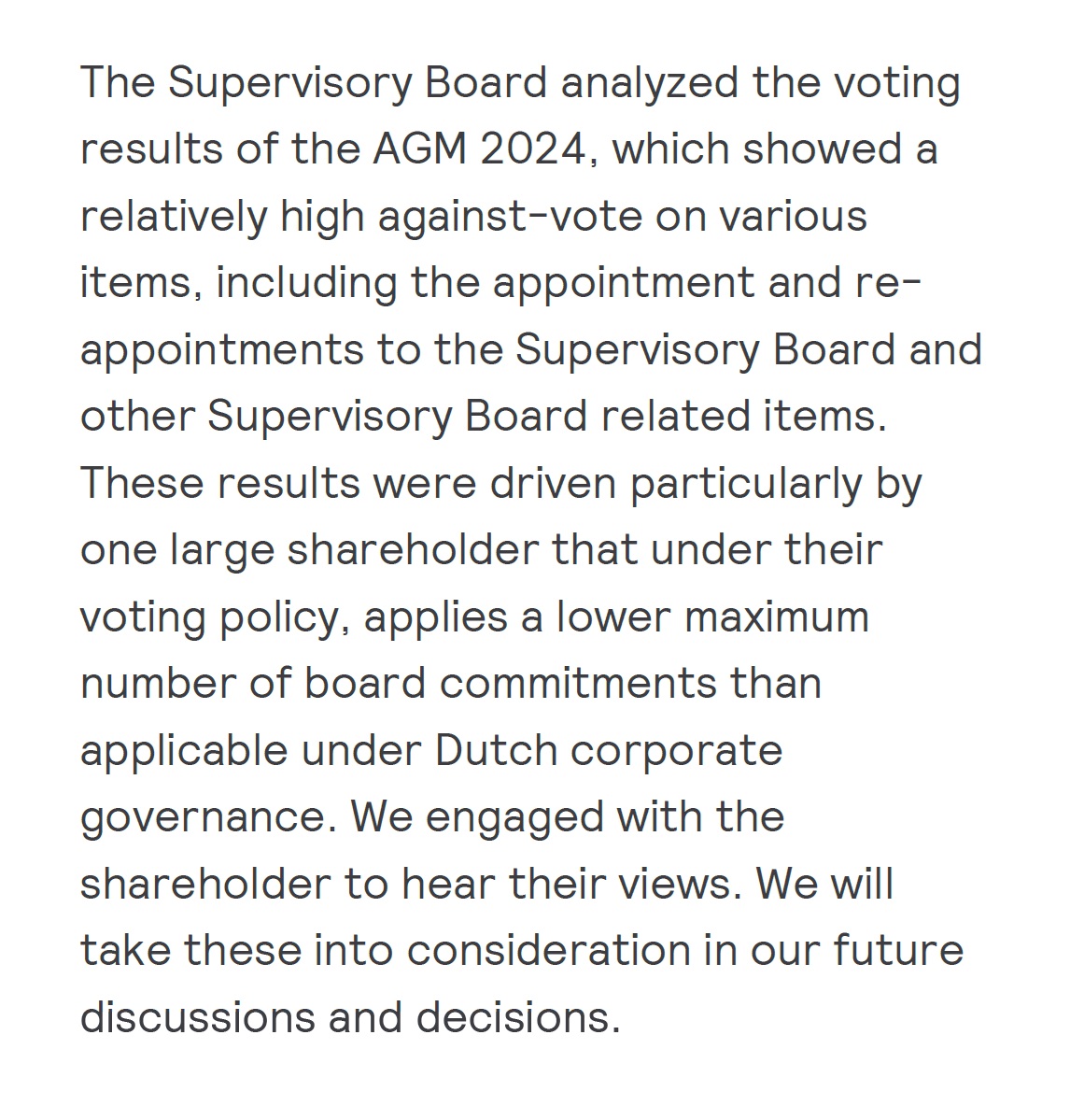Image resolution: width=1070 pixels, height=1120 pixels.
Task: Click the final word "decisions"
Action: click(x=514, y=1018)
